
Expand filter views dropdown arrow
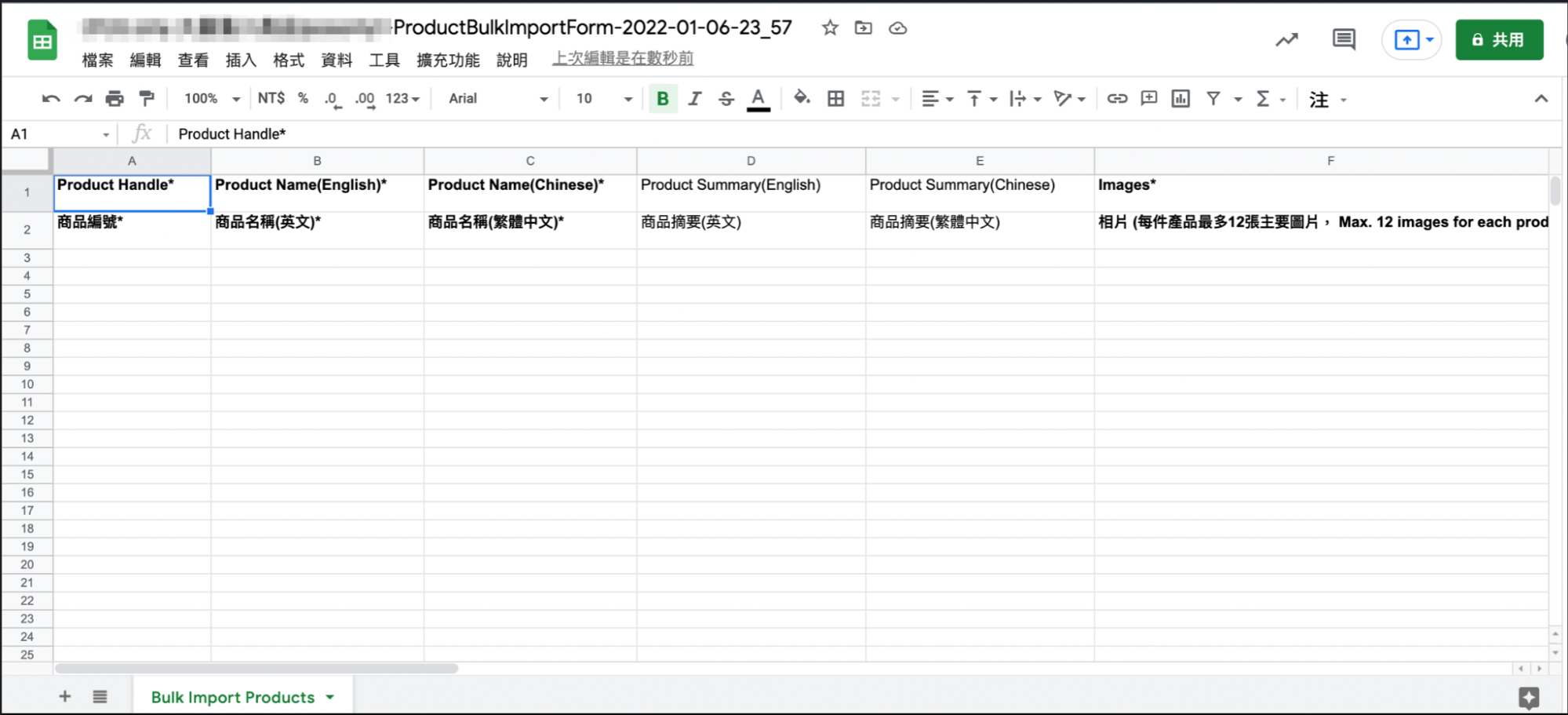[x=1238, y=100]
